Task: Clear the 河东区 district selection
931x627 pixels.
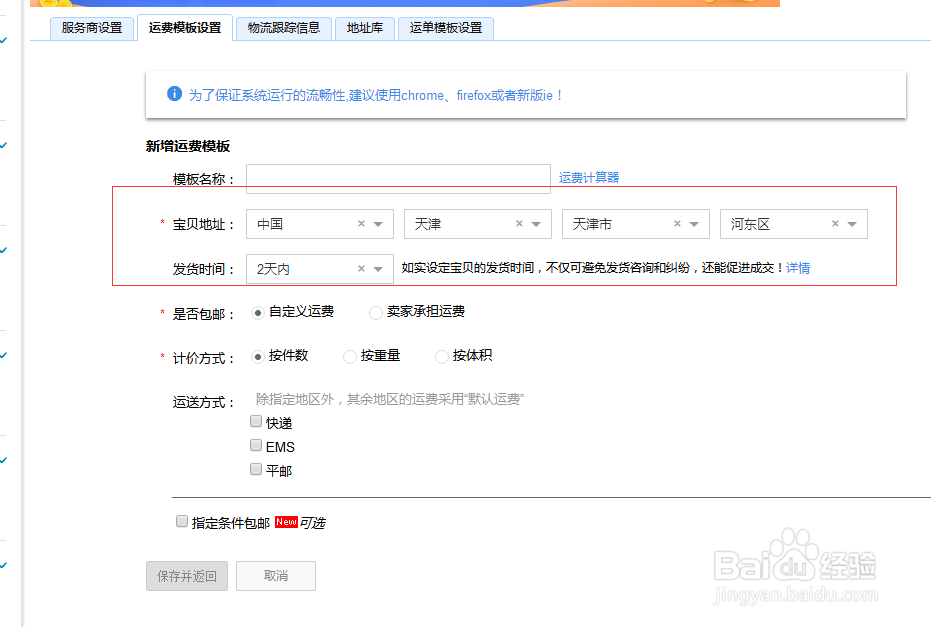Action: 835,224
